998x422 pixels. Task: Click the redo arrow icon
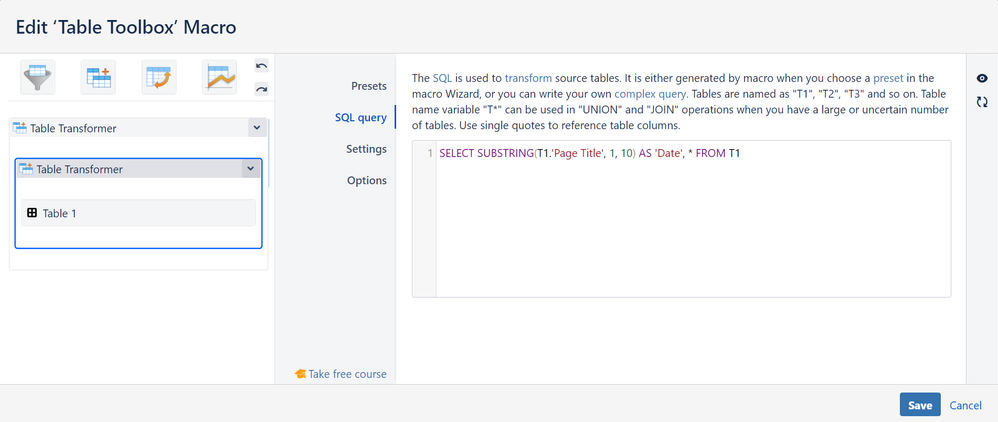click(261, 88)
